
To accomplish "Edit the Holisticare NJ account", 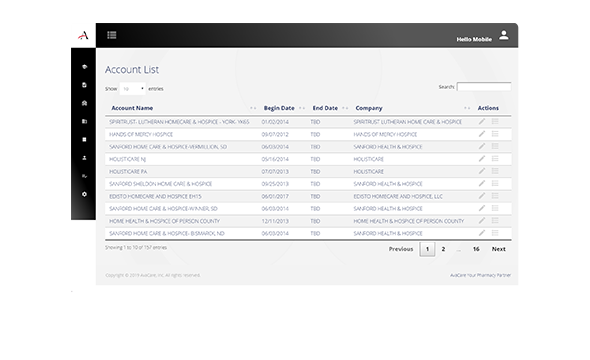I will [482, 159].
